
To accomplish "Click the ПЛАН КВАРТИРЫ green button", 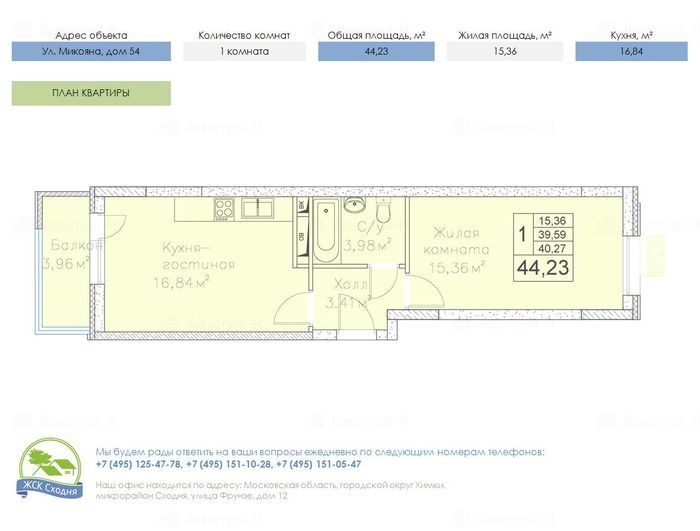I will pos(91,93).
